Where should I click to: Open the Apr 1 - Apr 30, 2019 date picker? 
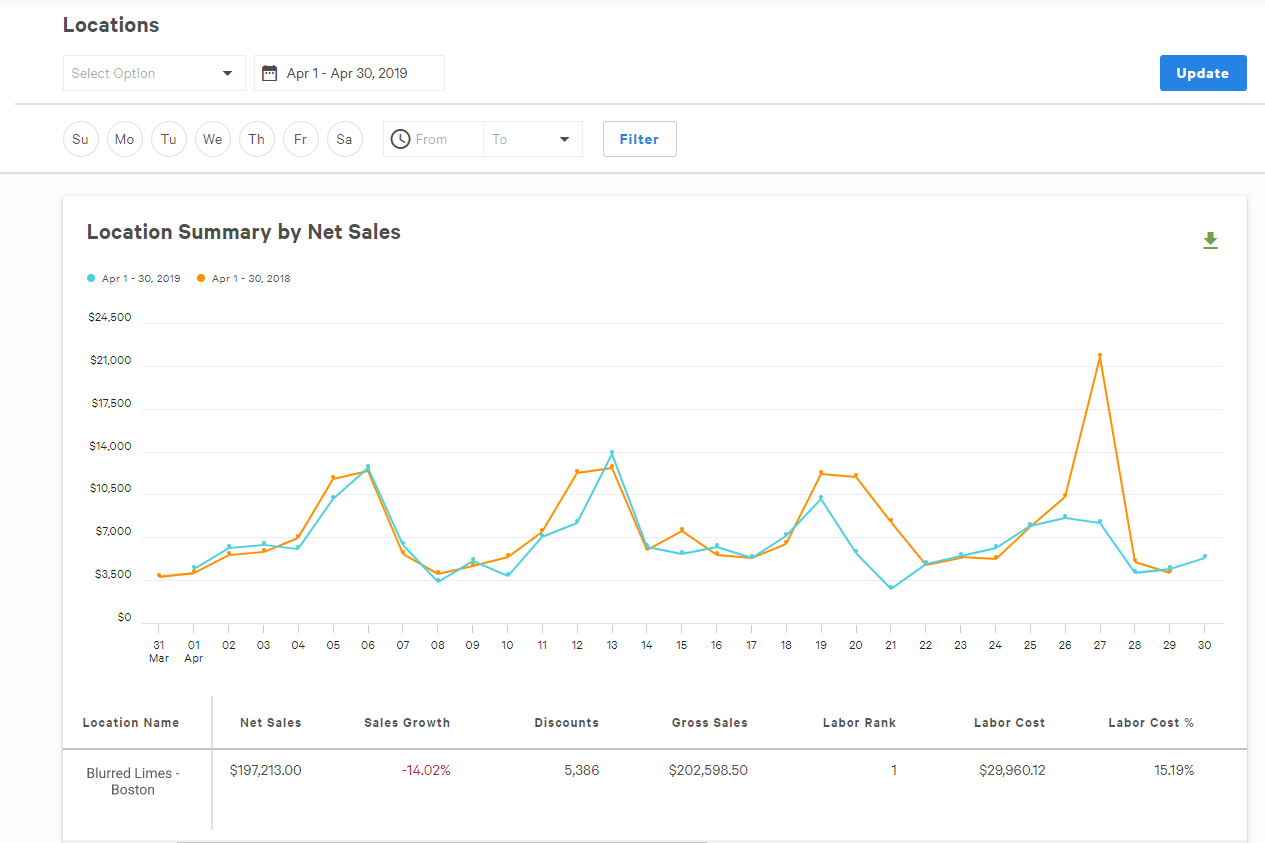coord(348,73)
